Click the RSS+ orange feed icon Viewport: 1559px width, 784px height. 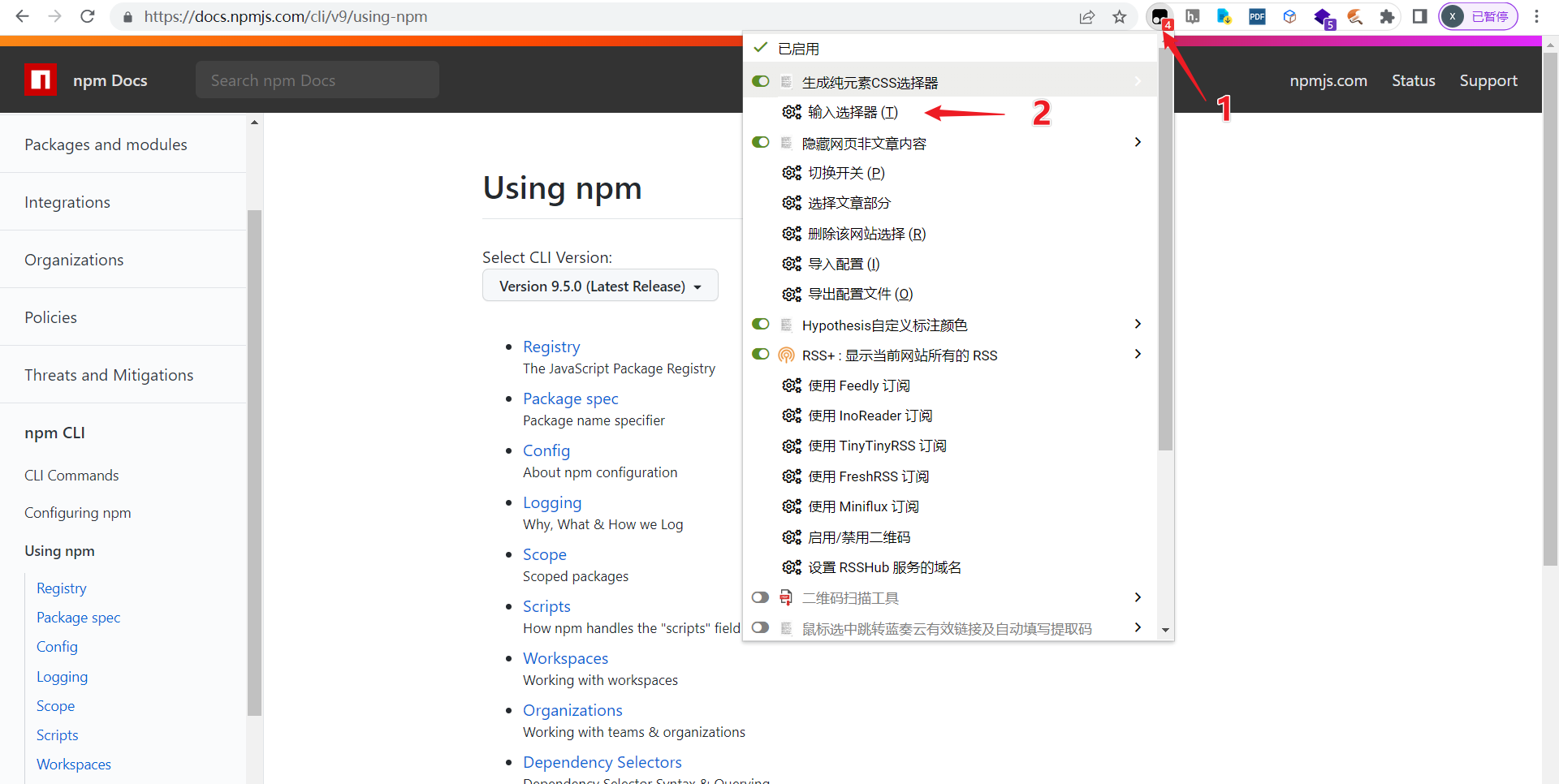(786, 355)
